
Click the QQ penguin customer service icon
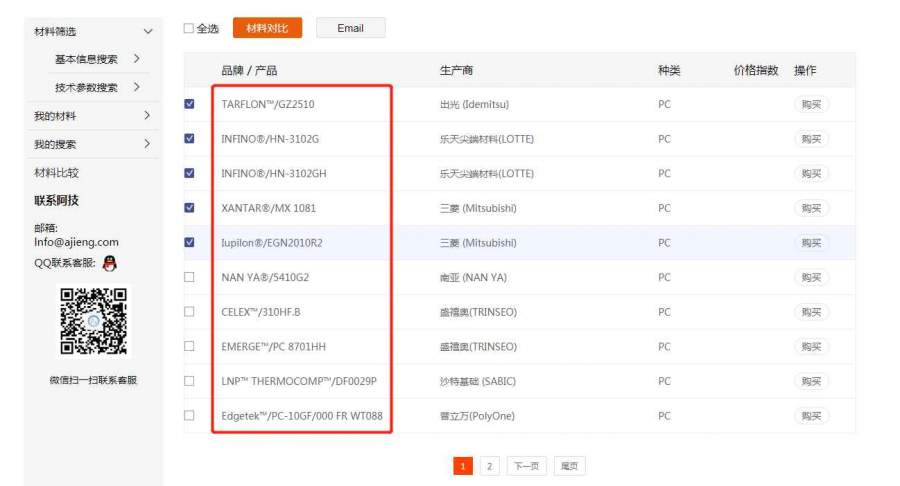(x=109, y=263)
